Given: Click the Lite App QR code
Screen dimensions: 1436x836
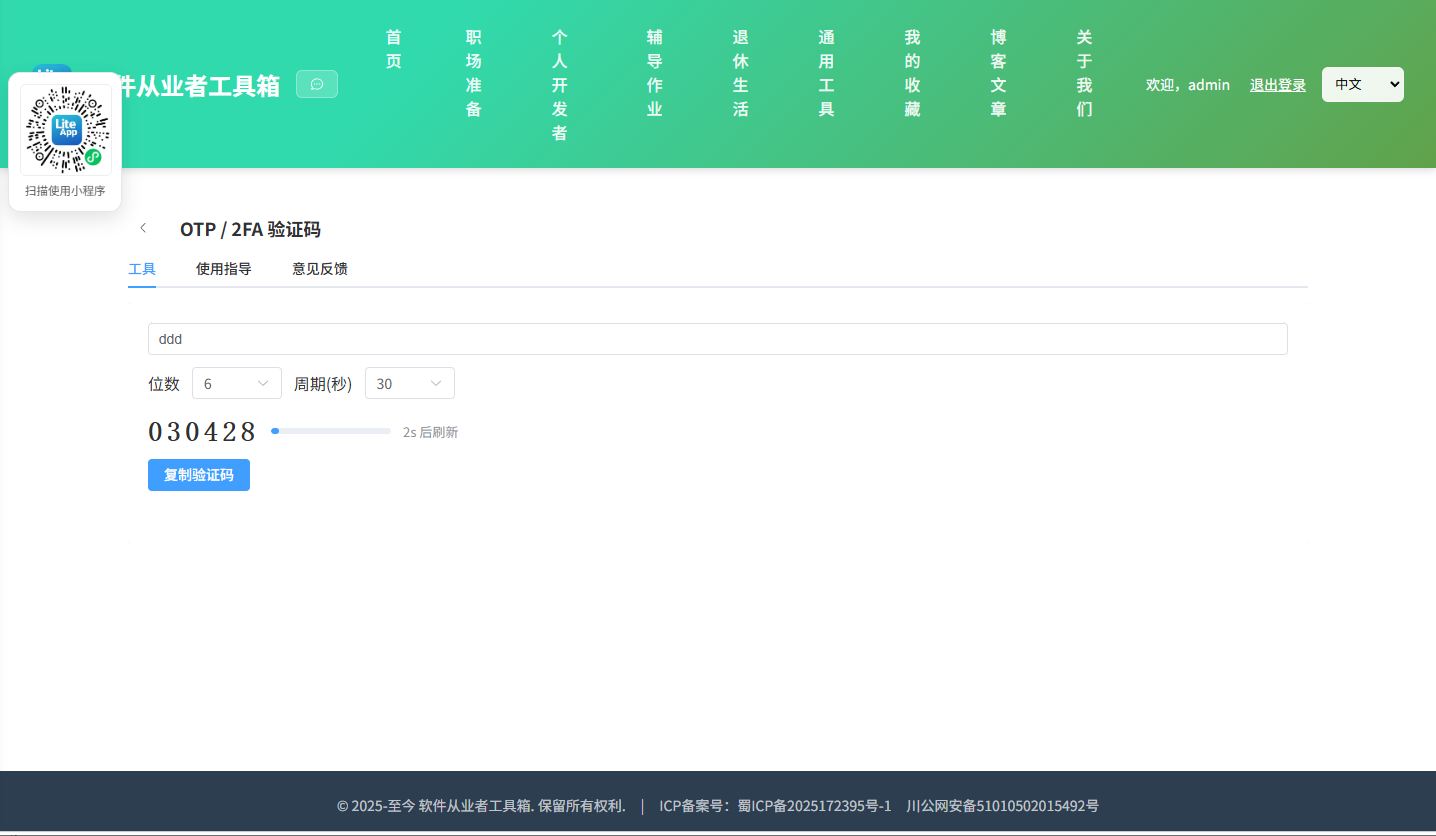Looking at the screenshot, I should [65, 130].
